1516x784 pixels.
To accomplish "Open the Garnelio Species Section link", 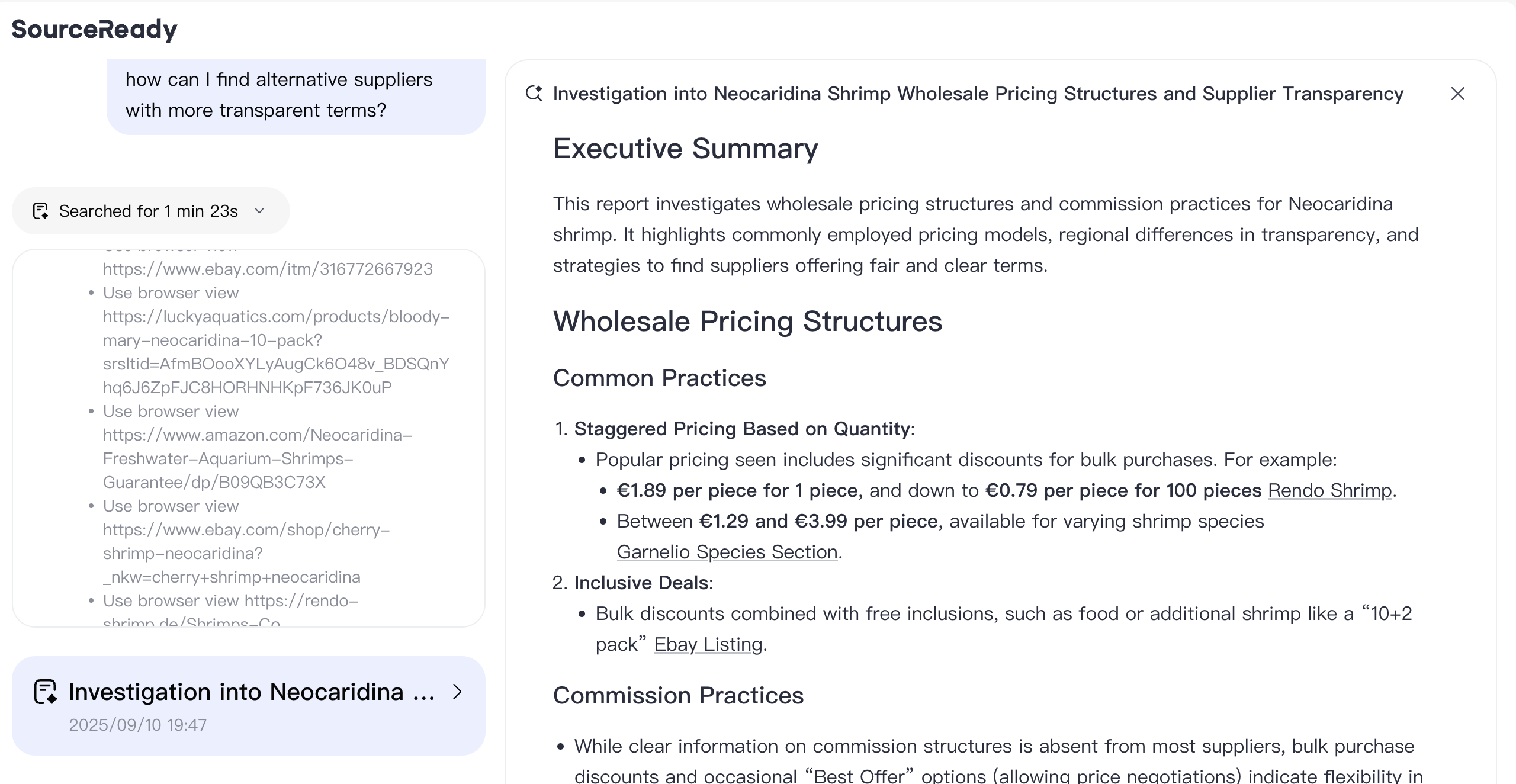I will 727,552.
